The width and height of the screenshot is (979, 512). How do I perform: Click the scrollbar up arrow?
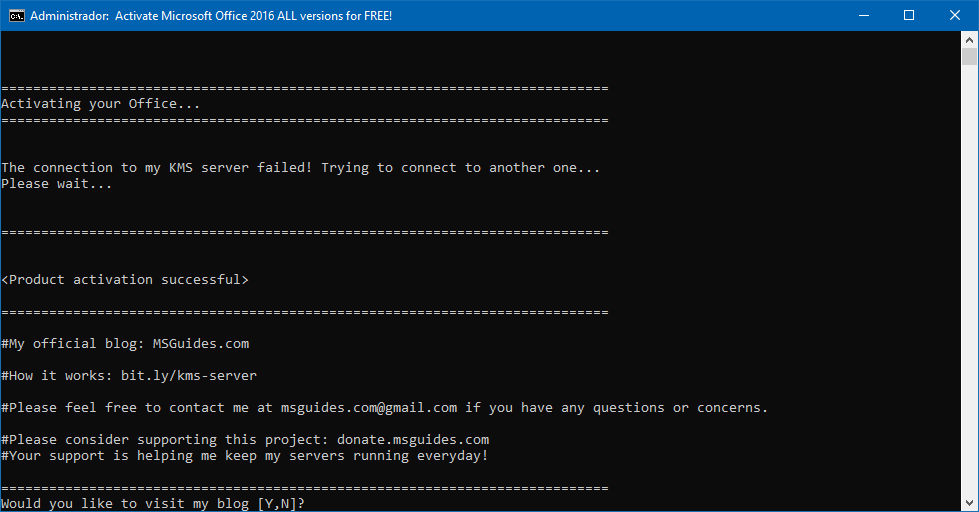tap(970, 39)
